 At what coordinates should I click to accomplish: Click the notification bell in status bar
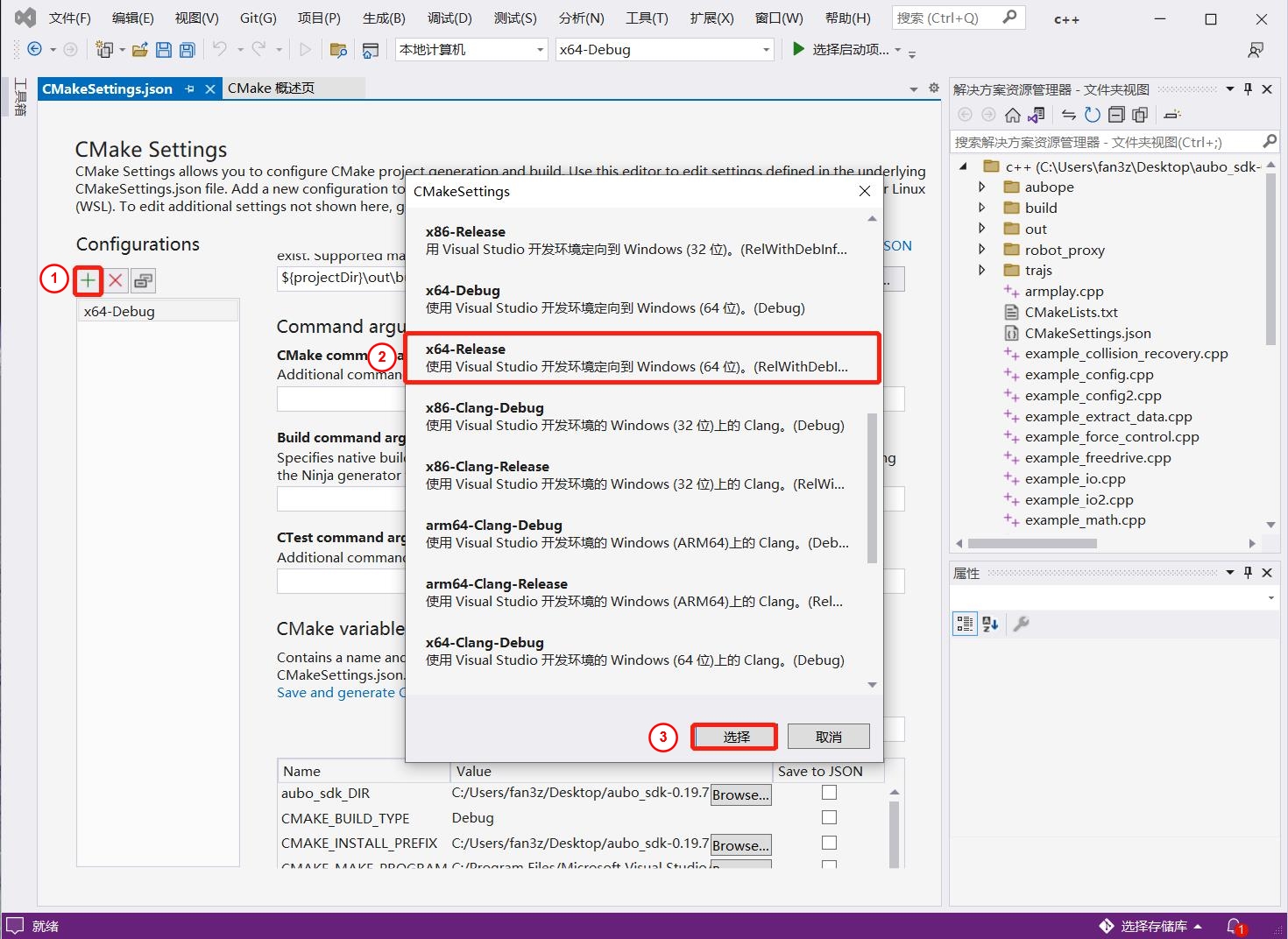click(x=1235, y=926)
